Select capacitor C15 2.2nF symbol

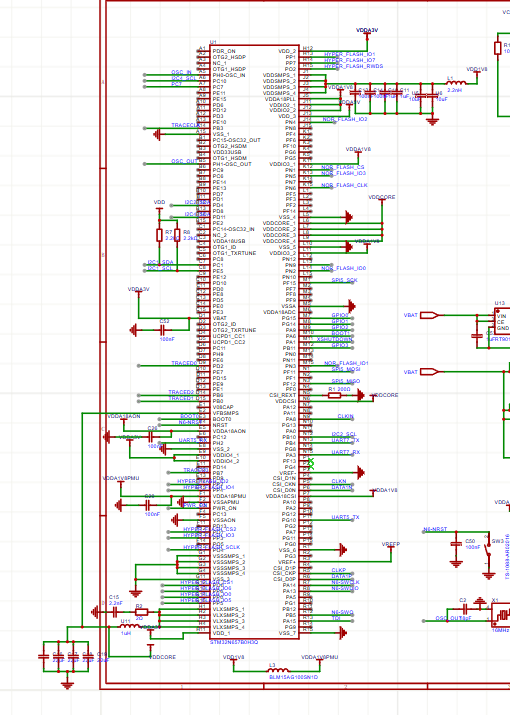(115, 612)
